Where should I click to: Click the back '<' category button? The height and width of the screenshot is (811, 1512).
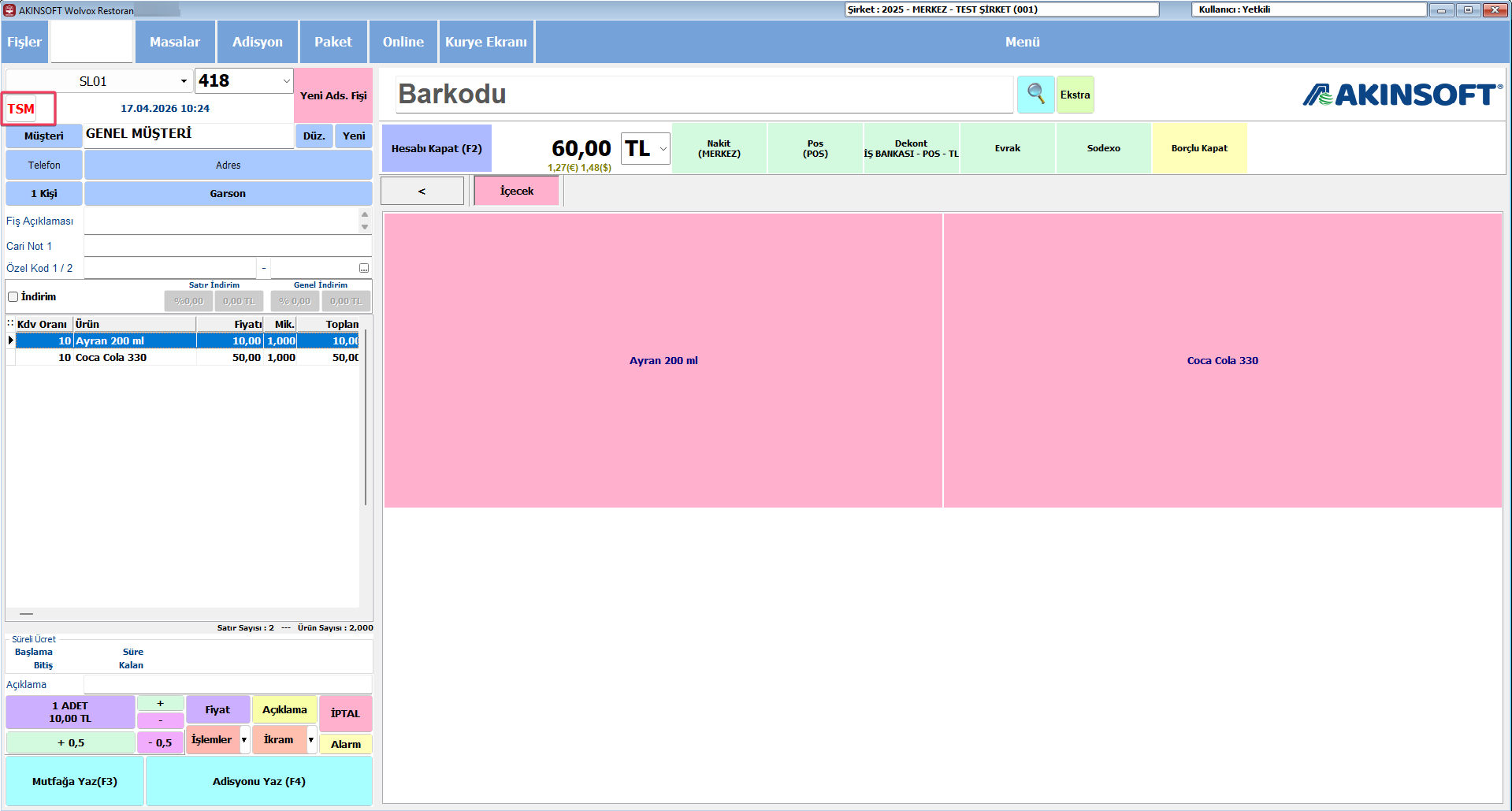point(422,191)
